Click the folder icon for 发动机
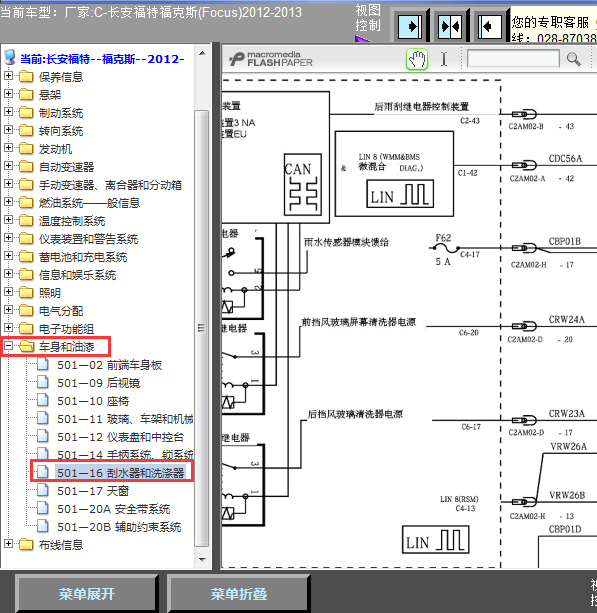597x613 pixels. pyautogui.click(x=26, y=148)
